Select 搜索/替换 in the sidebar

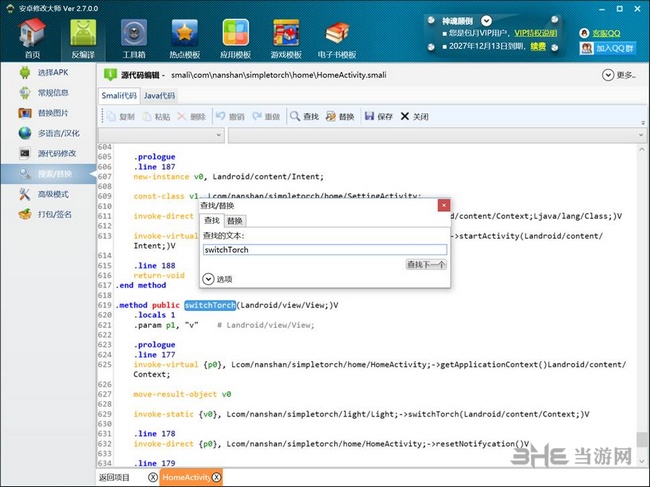click(x=48, y=174)
